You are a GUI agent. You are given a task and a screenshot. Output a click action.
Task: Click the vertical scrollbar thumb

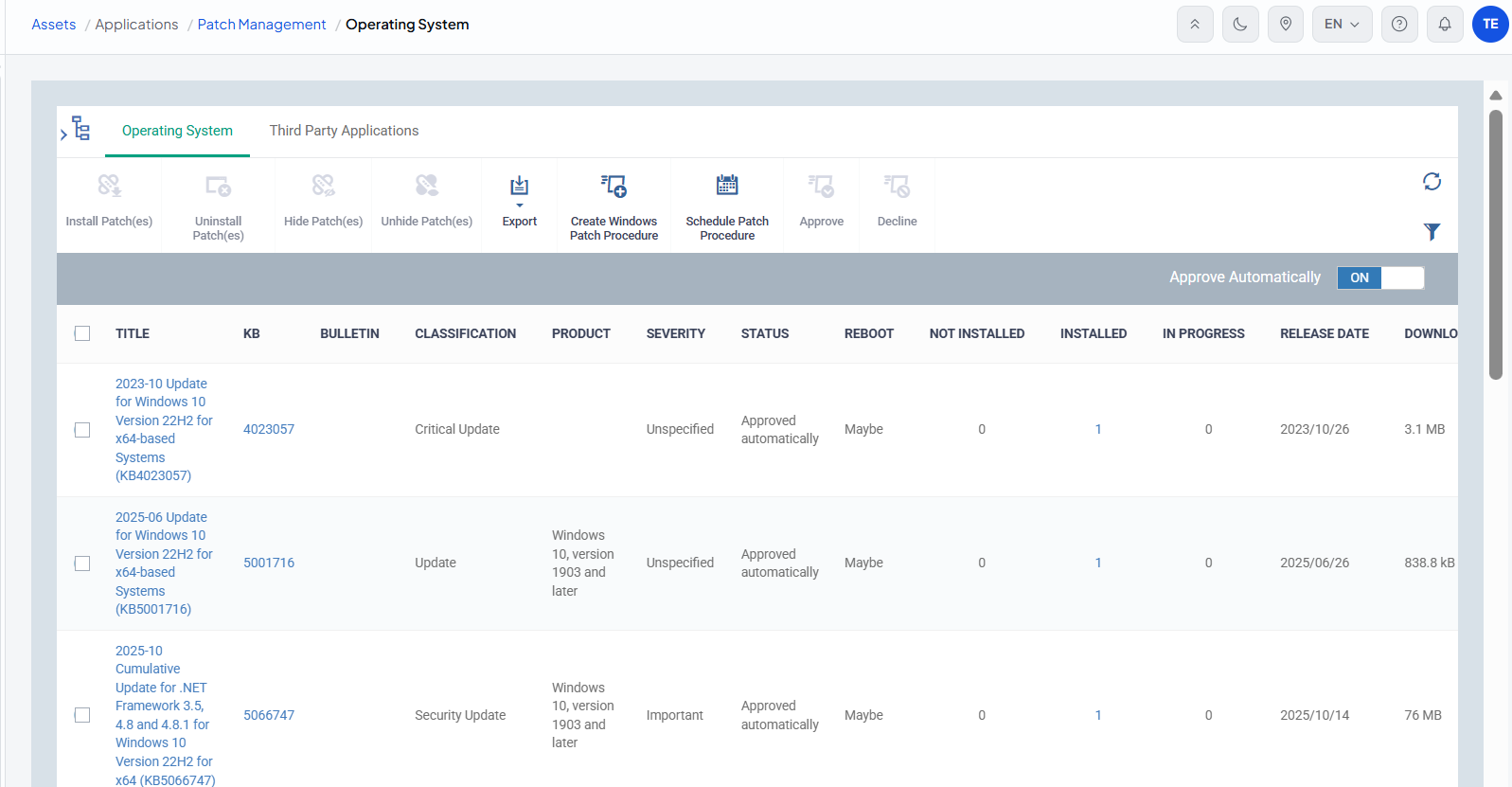(x=1496, y=244)
